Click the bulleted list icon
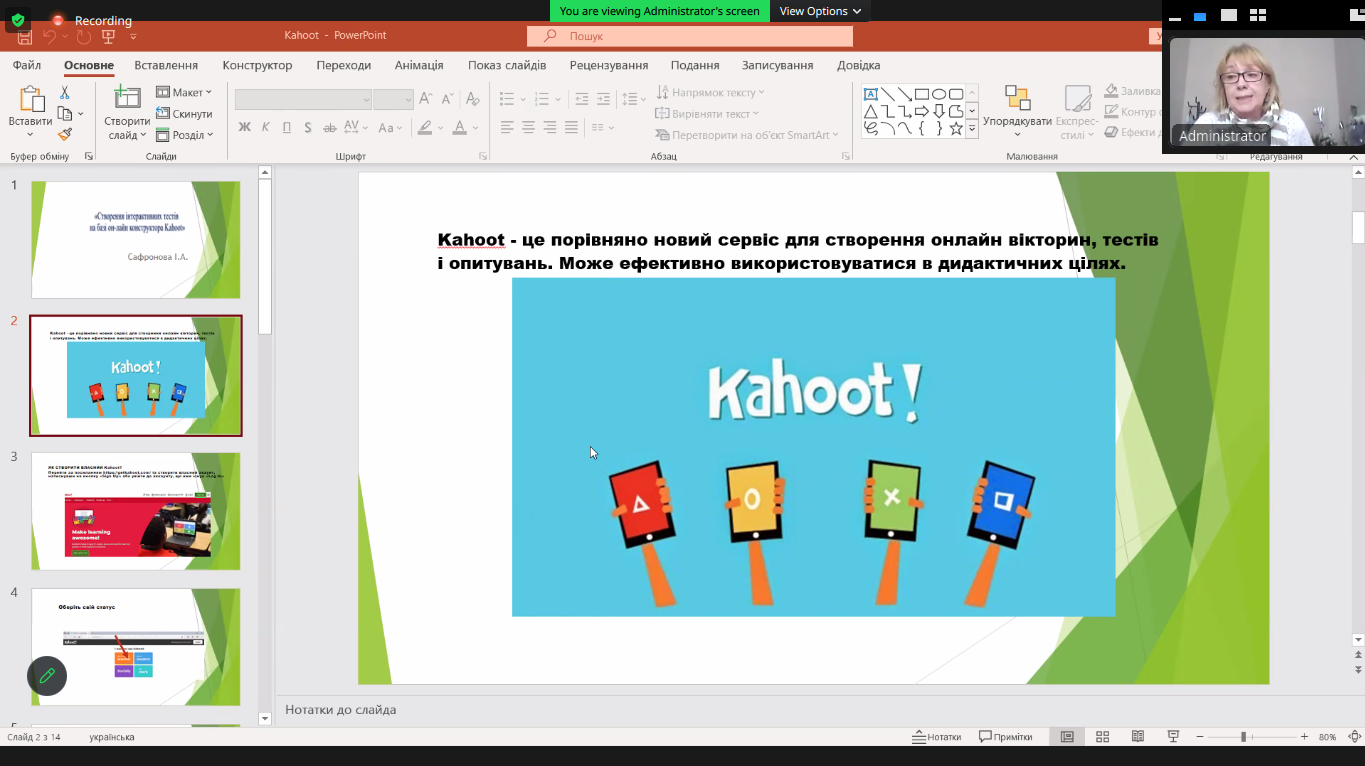 (x=507, y=99)
